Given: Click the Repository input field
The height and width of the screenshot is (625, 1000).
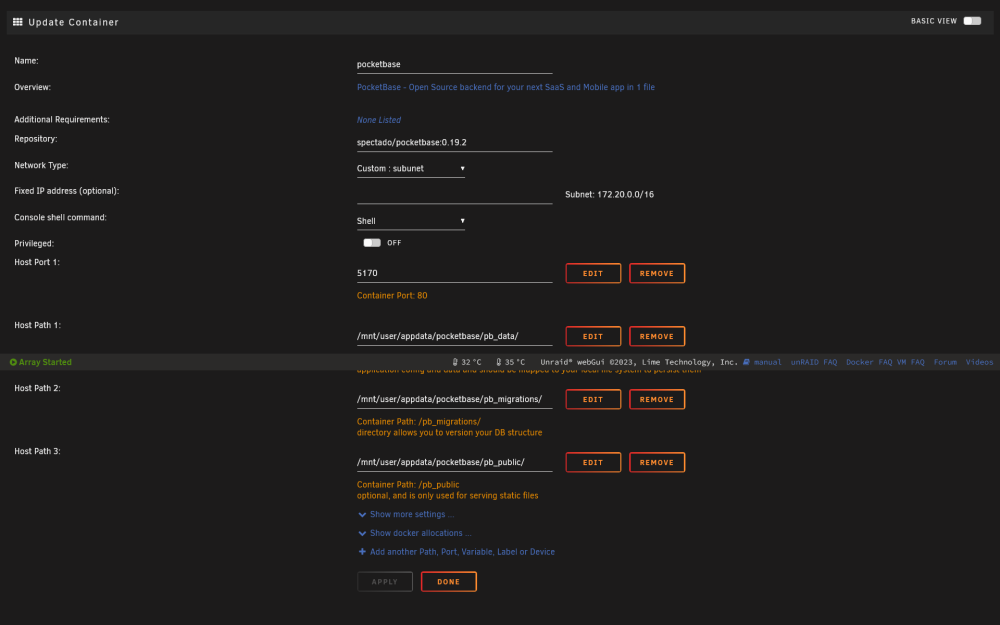Looking at the screenshot, I should (x=454, y=142).
